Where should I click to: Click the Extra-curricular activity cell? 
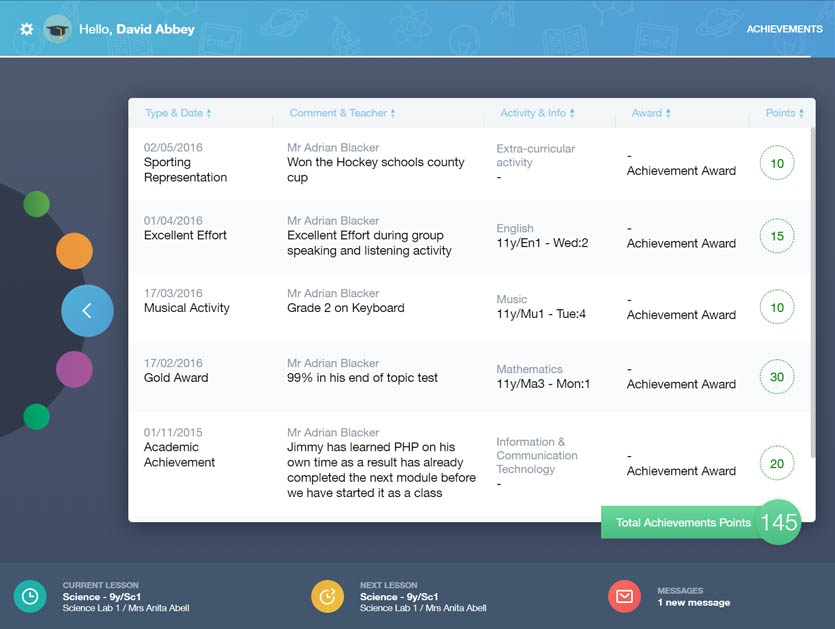pyautogui.click(x=536, y=156)
